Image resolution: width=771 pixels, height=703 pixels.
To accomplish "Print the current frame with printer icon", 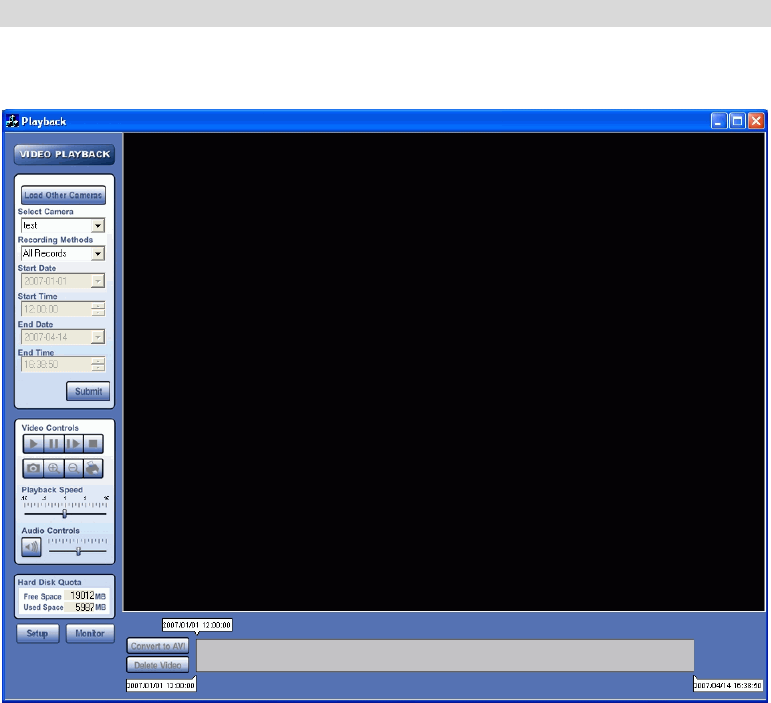I will click(x=93, y=469).
